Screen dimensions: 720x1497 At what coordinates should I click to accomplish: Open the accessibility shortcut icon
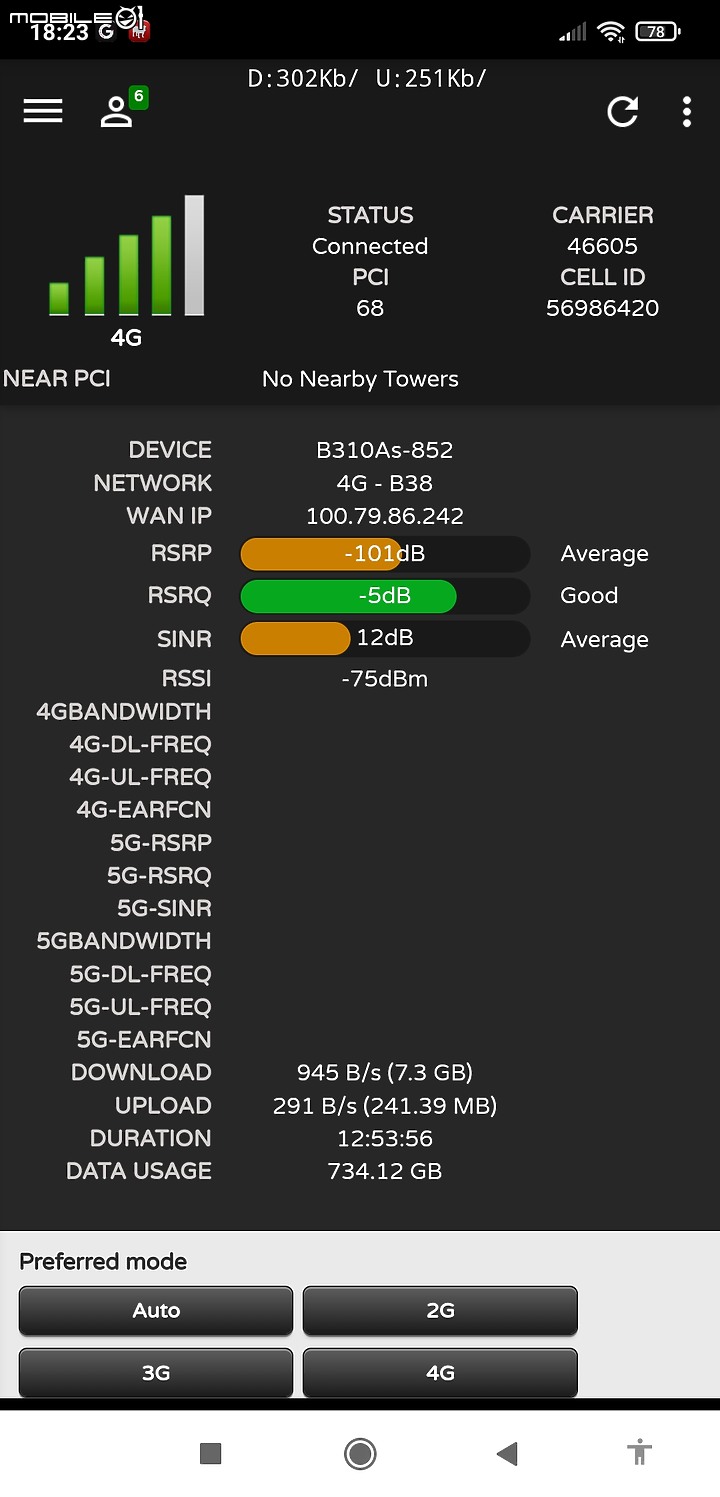[x=640, y=1453]
